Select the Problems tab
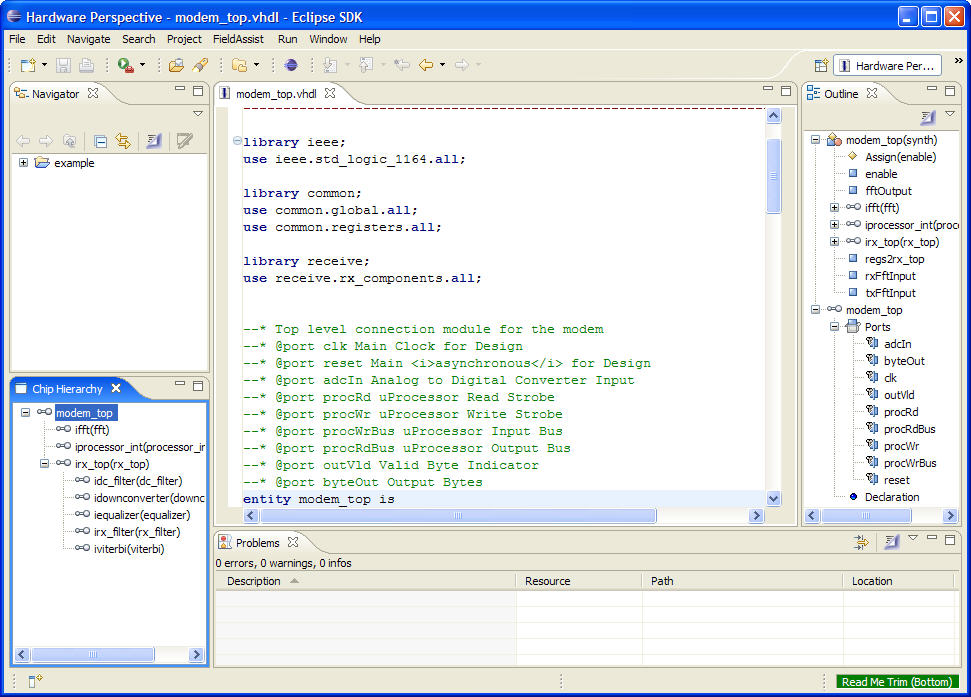The width and height of the screenshot is (971, 697). pos(258,543)
